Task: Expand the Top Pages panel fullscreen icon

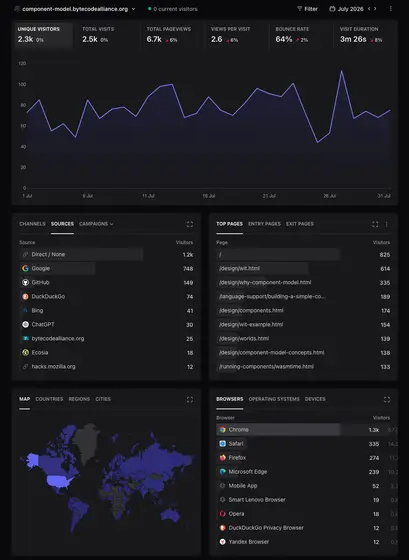Action: click(375, 224)
